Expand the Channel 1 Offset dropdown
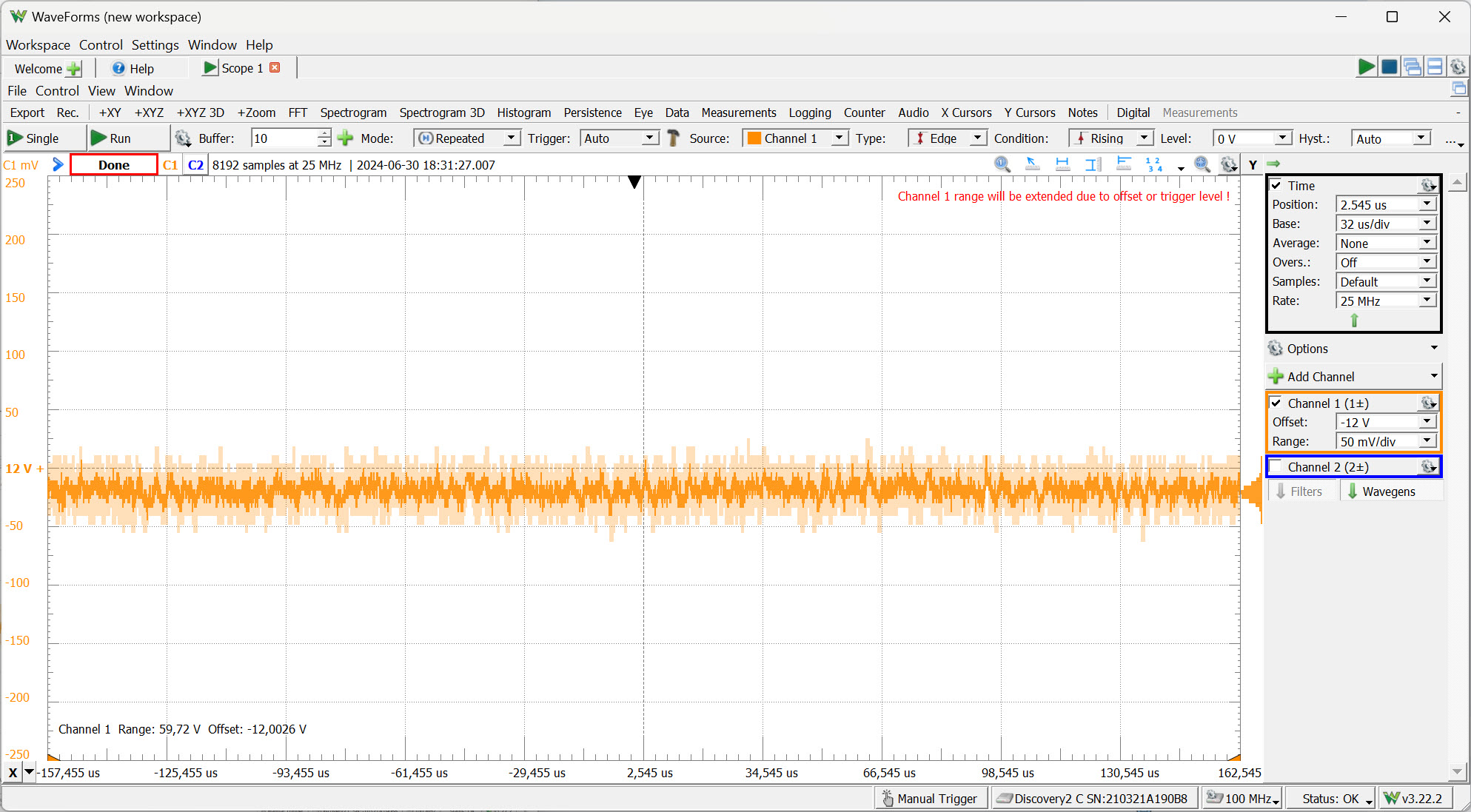This screenshot has width=1471, height=812. pos(1427,421)
